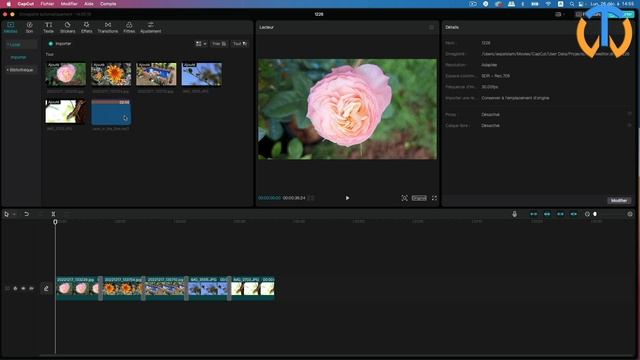The image size is (640, 360).
Task: Open the Médias tab
Action: coord(11,27)
